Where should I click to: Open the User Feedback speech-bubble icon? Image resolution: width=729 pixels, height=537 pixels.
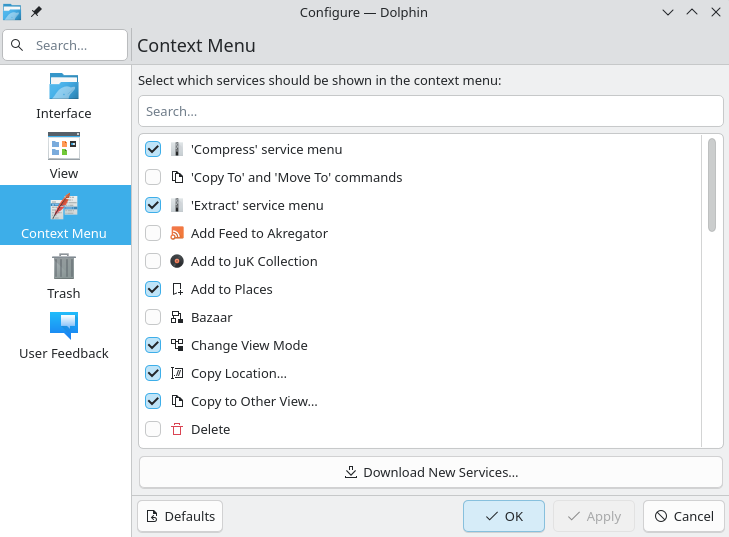tap(64, 325)
